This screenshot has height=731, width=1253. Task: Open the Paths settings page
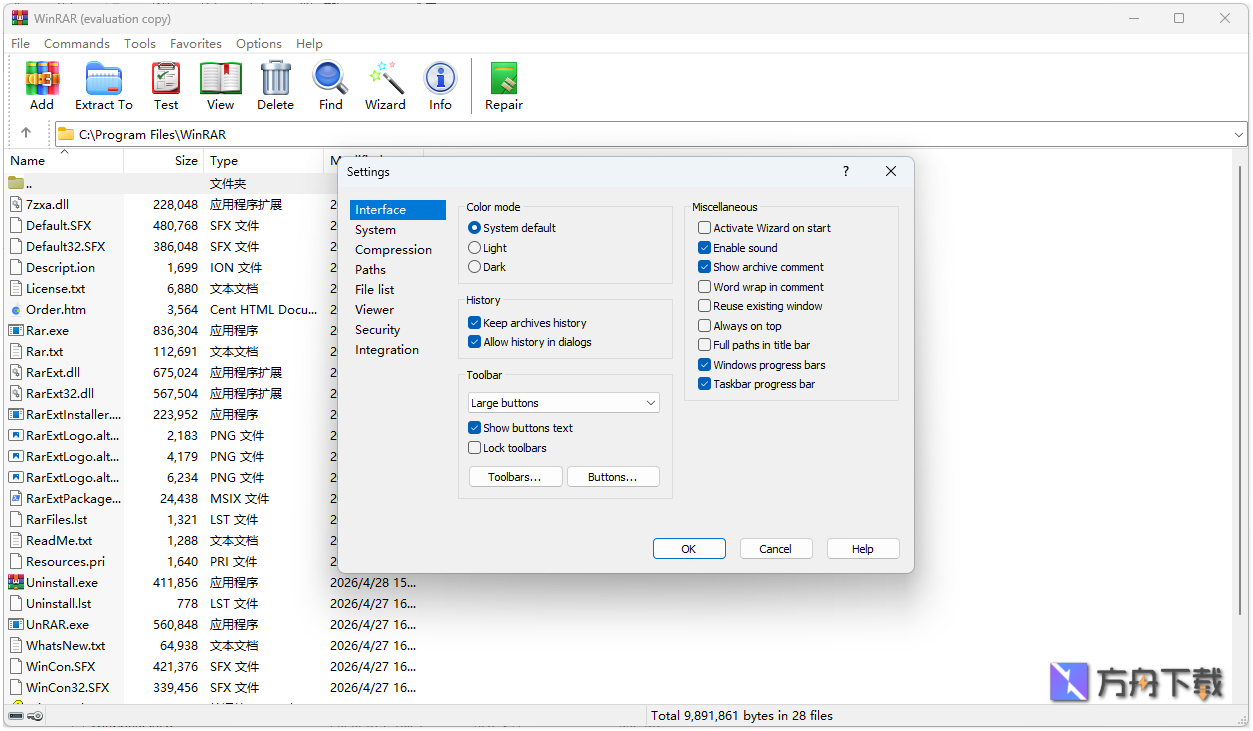pos(371,270)
